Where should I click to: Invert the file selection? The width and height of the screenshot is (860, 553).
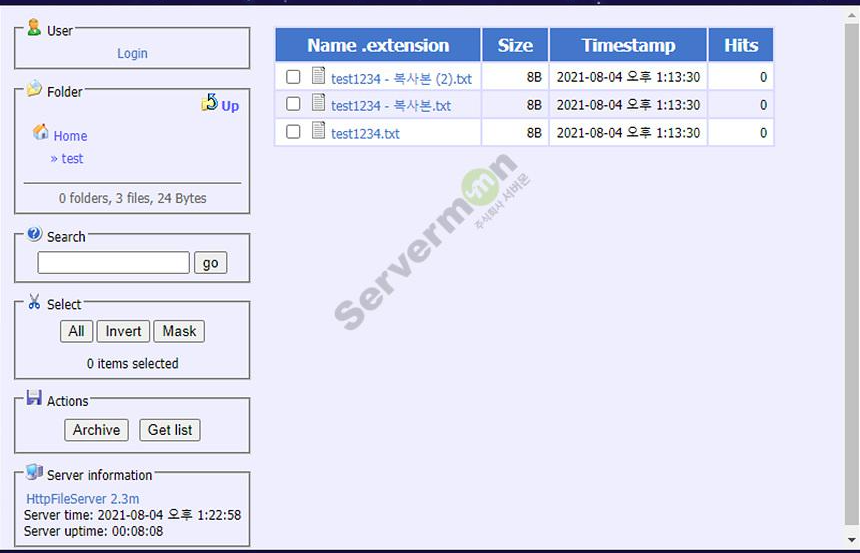tap(123, 331)
